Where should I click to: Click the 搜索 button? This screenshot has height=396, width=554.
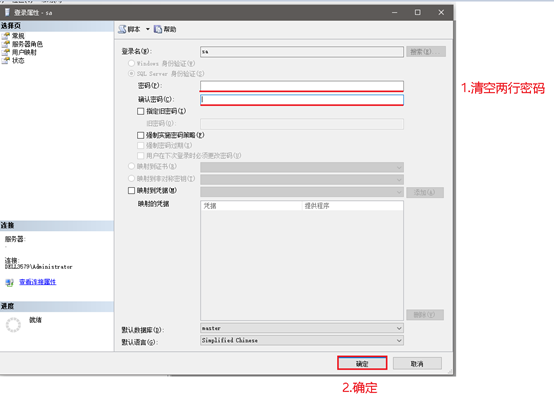[x=426, y=52]
